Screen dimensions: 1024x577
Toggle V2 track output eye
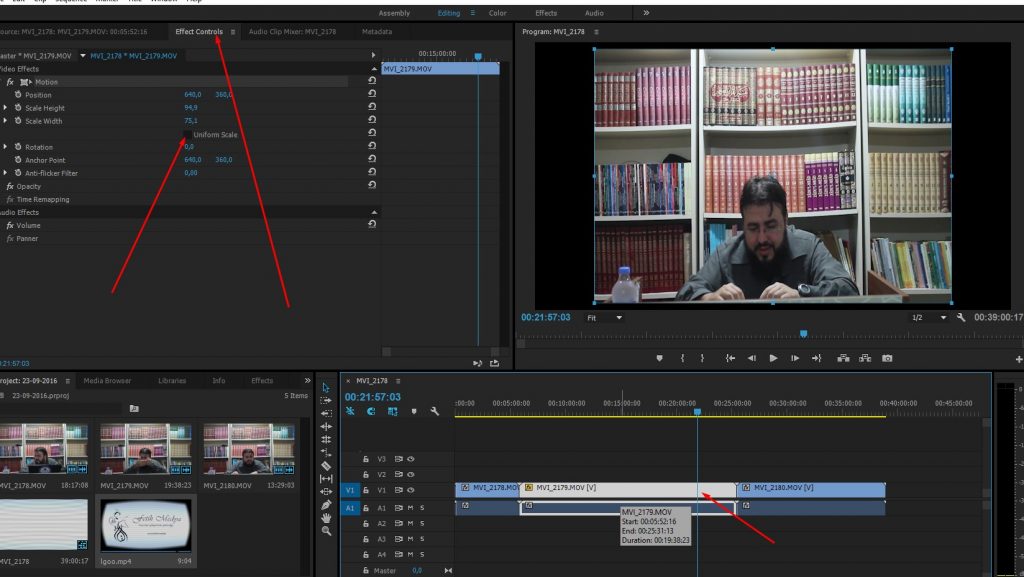pyautogui.click(x=411, y=475)
